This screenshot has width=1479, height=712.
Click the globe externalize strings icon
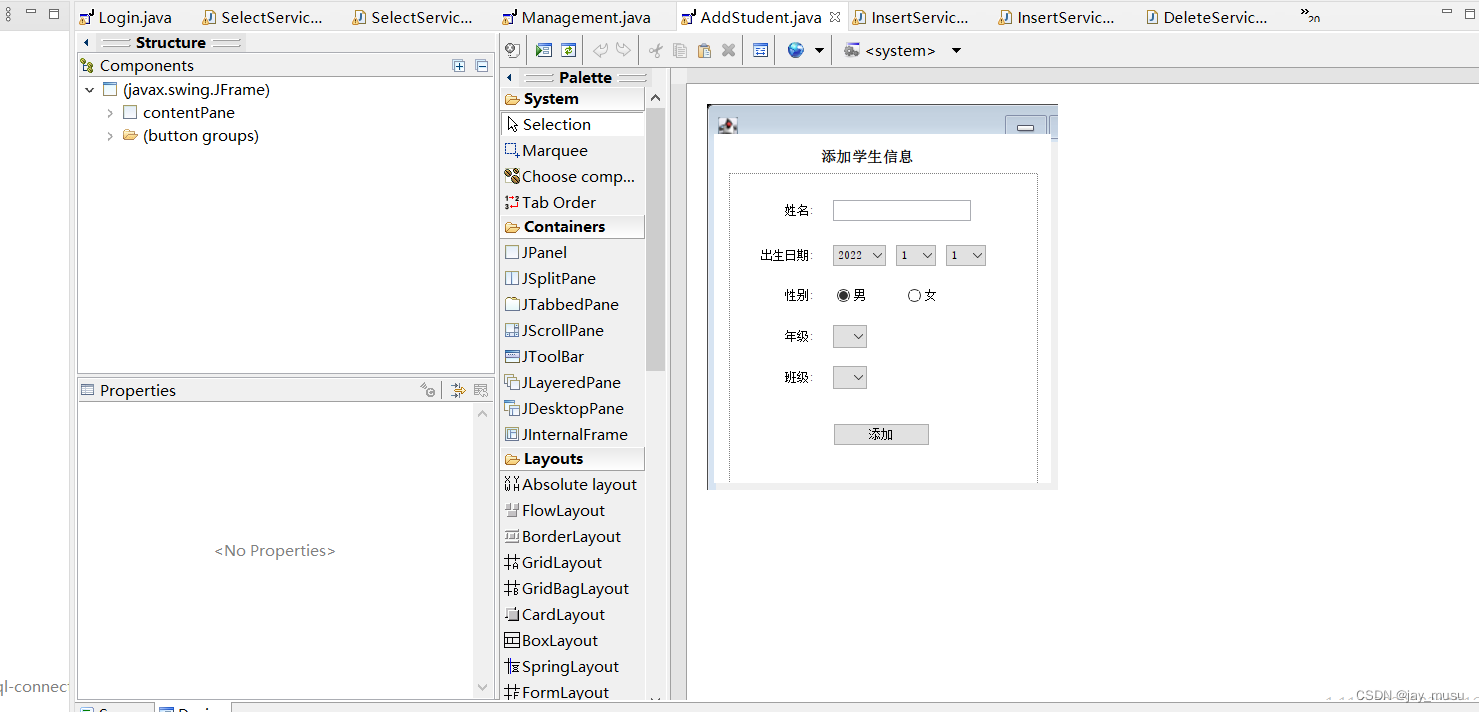tap(796, 50)
